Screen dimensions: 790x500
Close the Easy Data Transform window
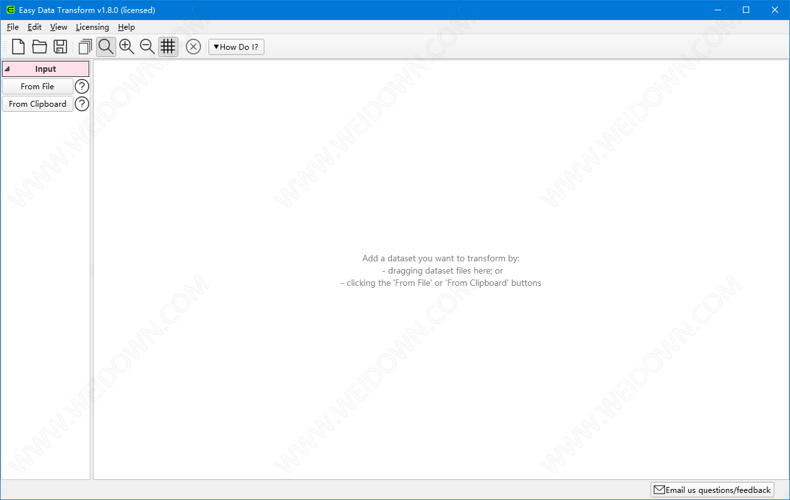(x=775, y=10)
